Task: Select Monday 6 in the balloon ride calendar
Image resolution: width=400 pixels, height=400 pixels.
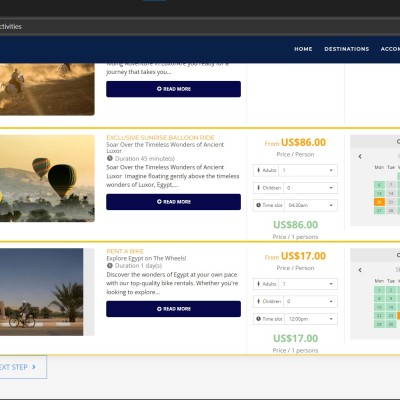Action: [x=379, y=185]
